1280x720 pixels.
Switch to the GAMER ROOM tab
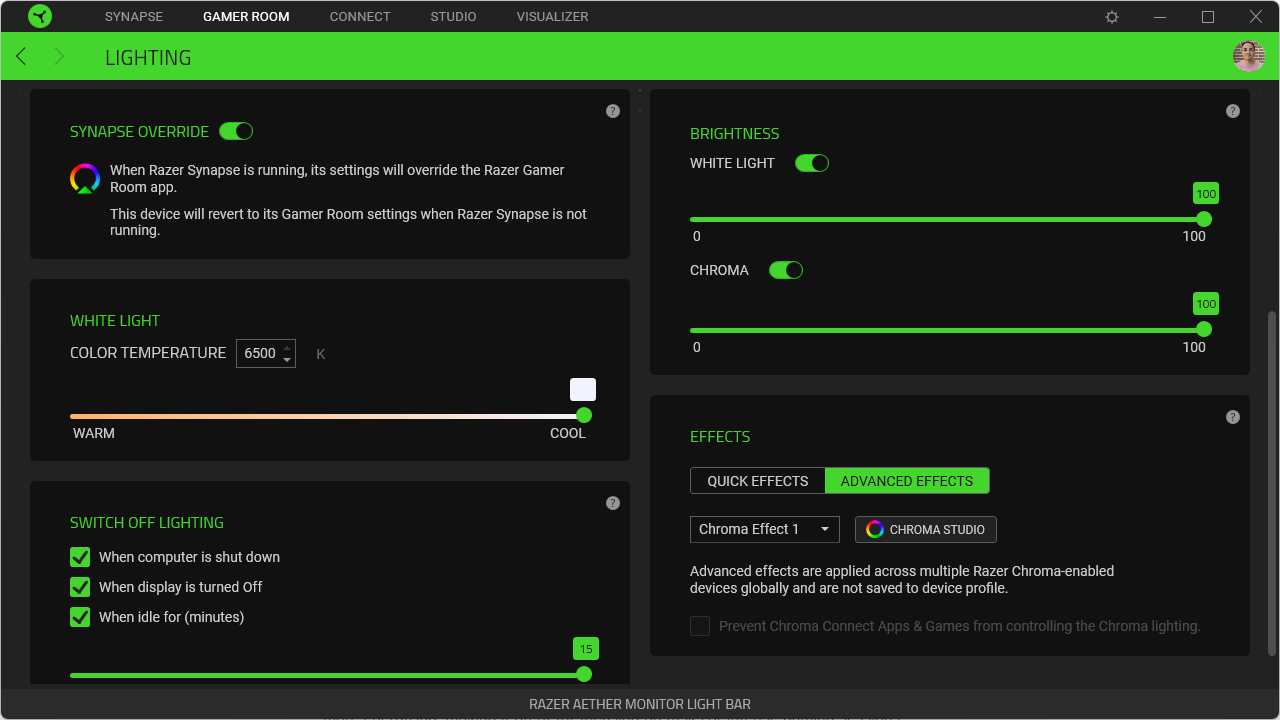pyautogui.click(x=246, y=17)
